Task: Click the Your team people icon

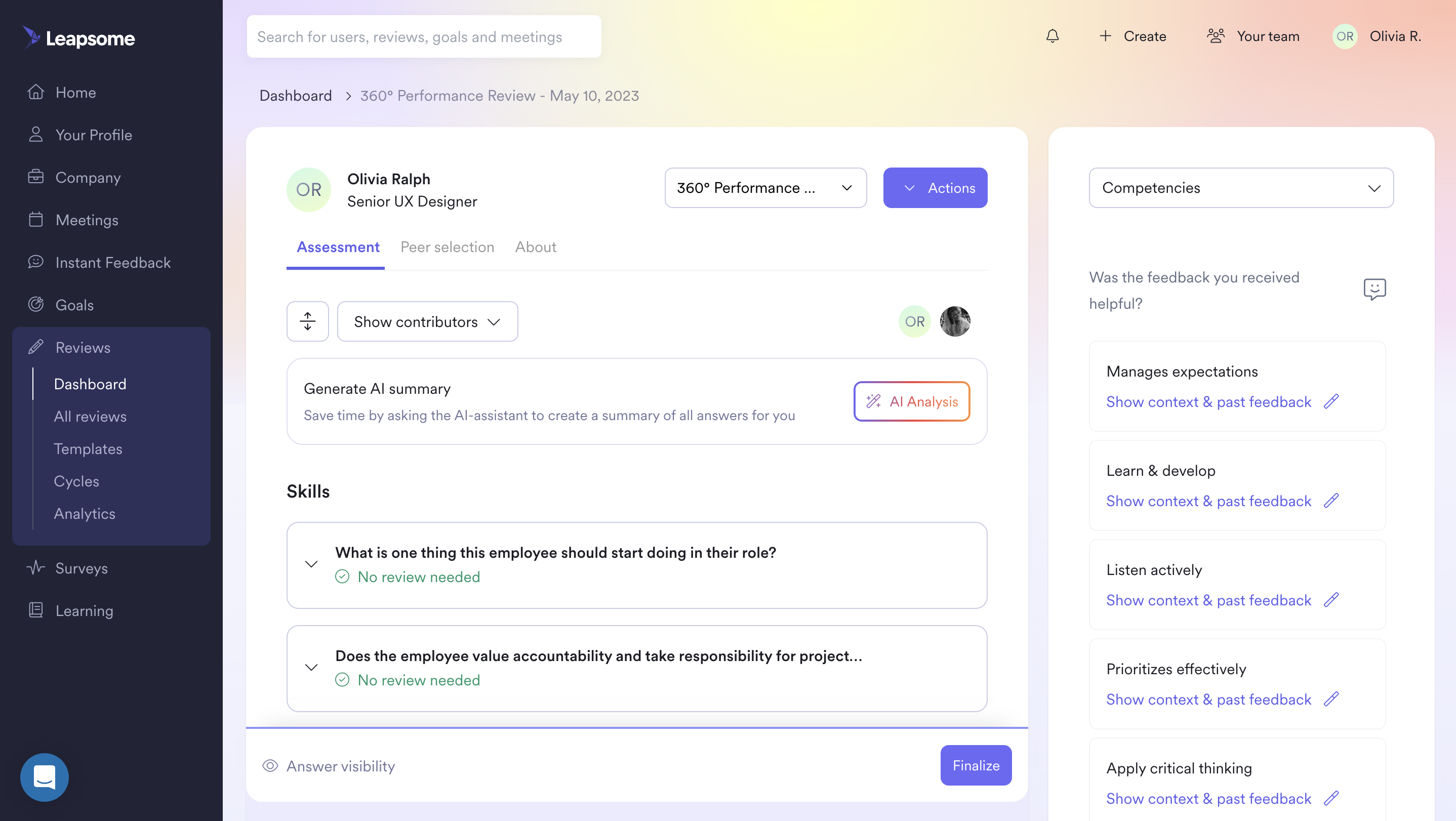Action: click(x=1215, y=36)
